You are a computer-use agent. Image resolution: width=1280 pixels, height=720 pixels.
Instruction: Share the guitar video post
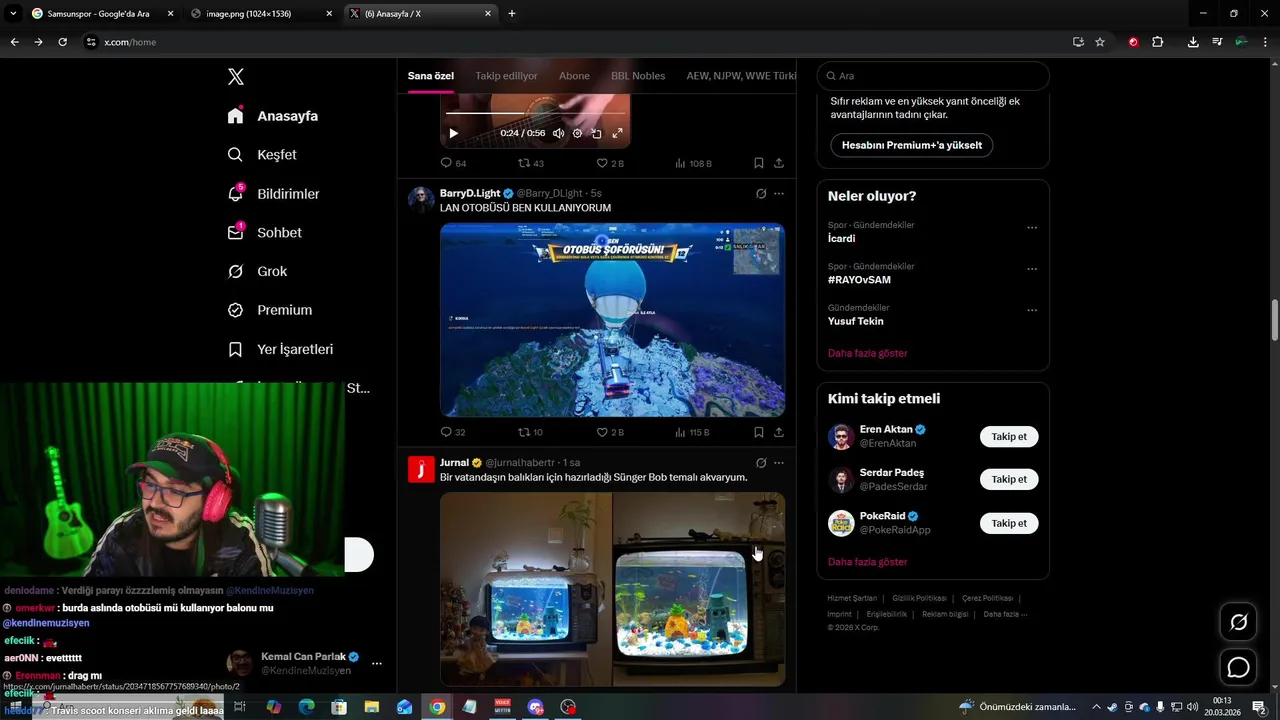[x=779, y=163]
